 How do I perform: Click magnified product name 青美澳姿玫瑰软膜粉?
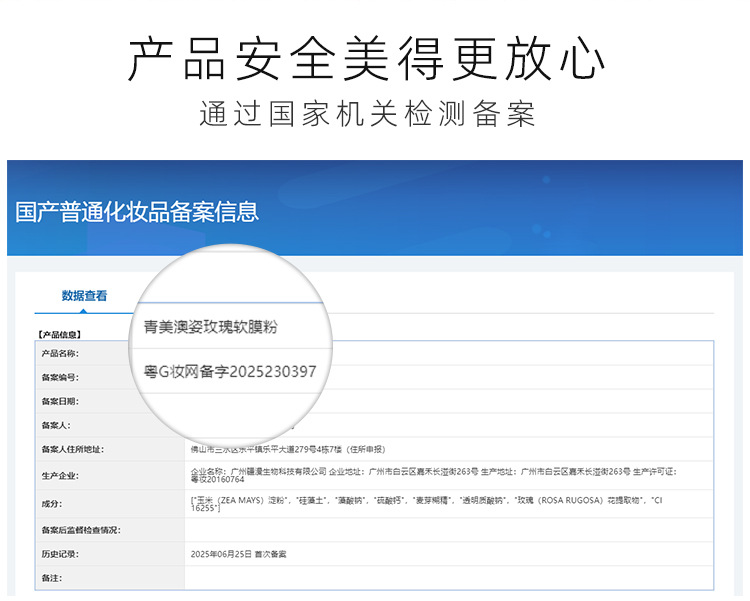pyautogui.click(x=210, y=327)
